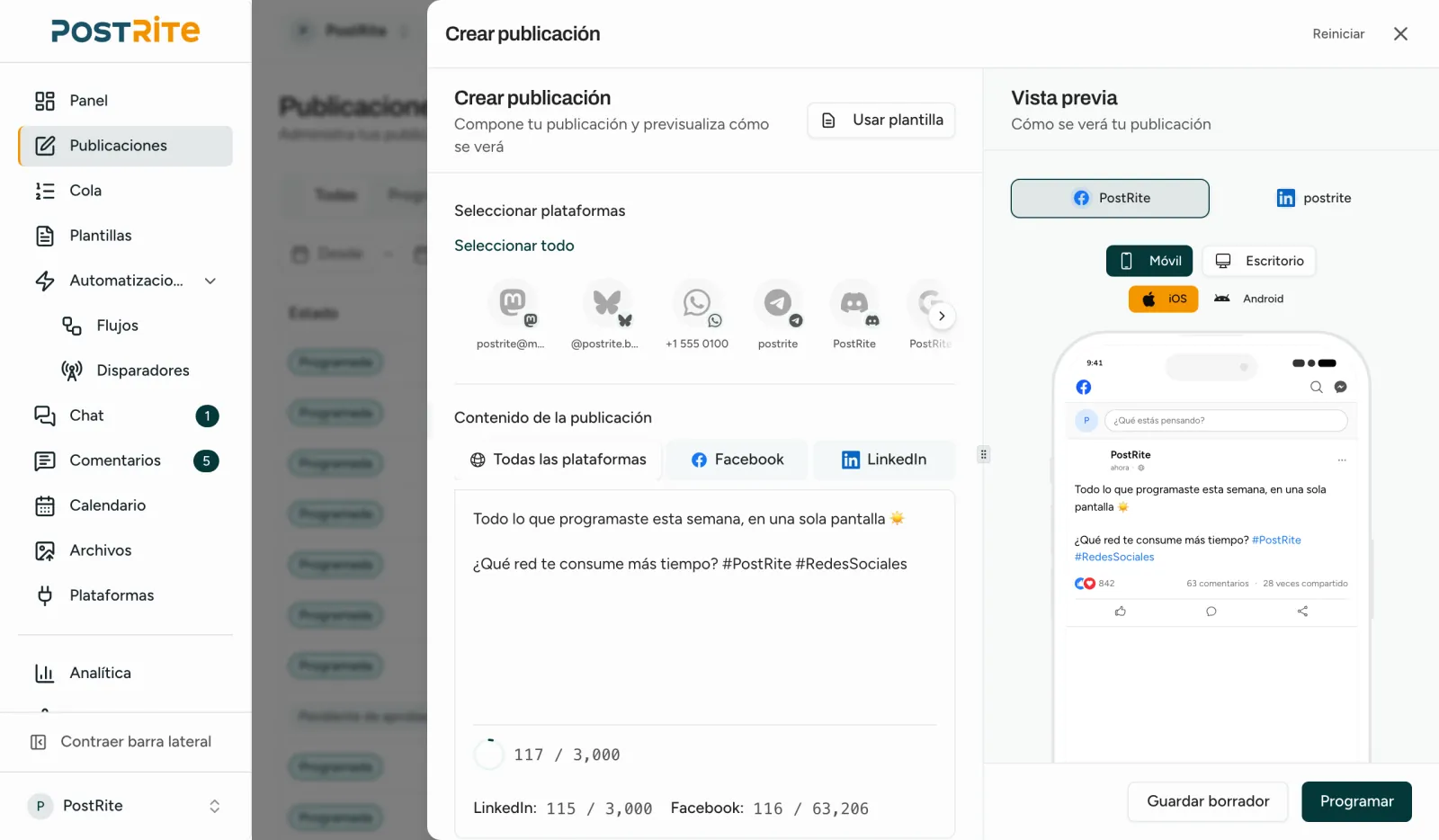Show Facebook PostRite preview

click(x=1110, y=199)
